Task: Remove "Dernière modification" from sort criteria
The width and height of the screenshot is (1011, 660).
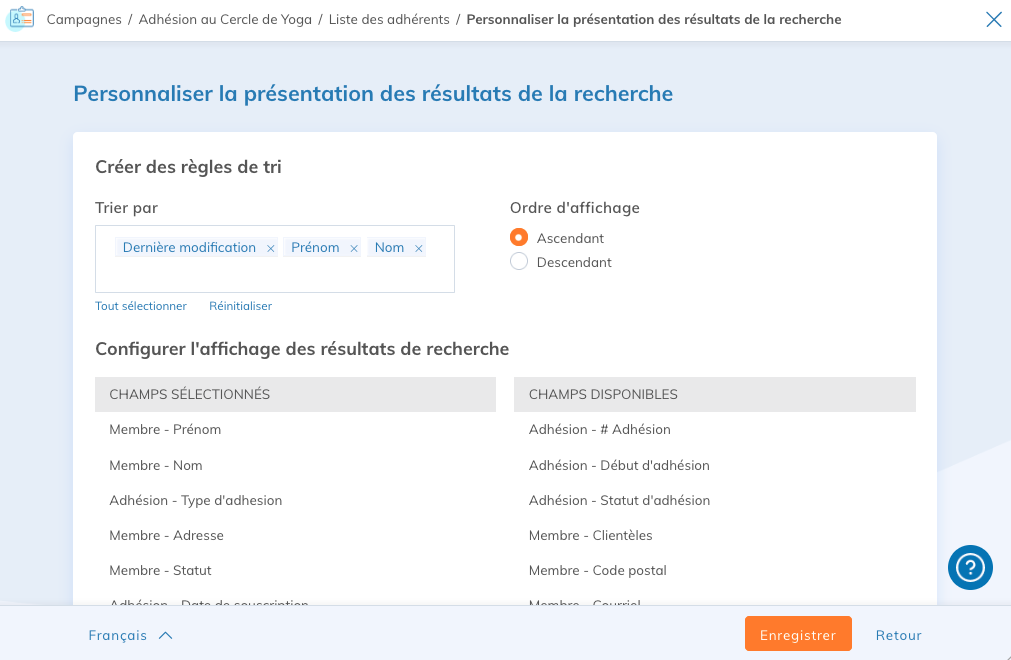Action: point(270,247)
